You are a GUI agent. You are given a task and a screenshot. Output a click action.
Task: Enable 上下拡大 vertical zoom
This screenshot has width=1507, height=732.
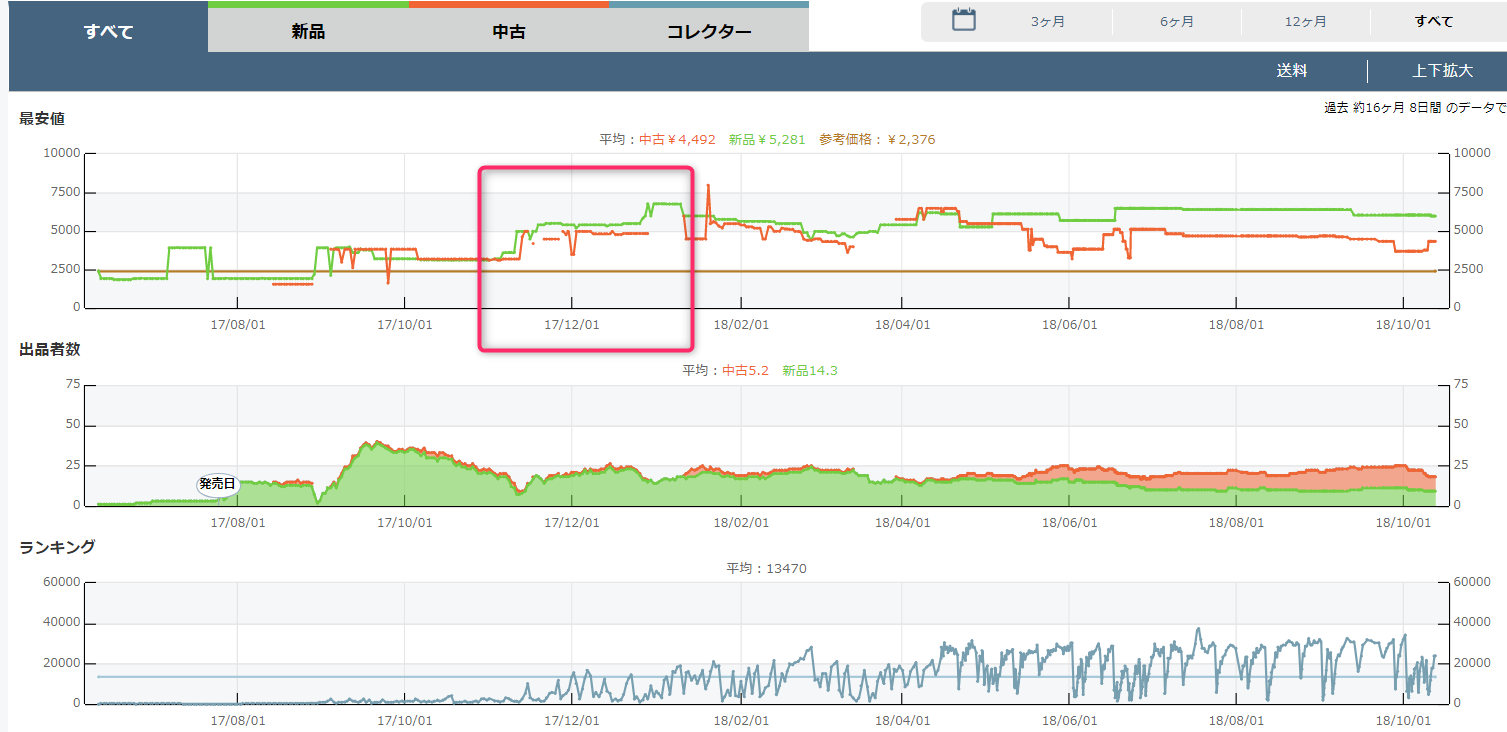point(1442,71)
